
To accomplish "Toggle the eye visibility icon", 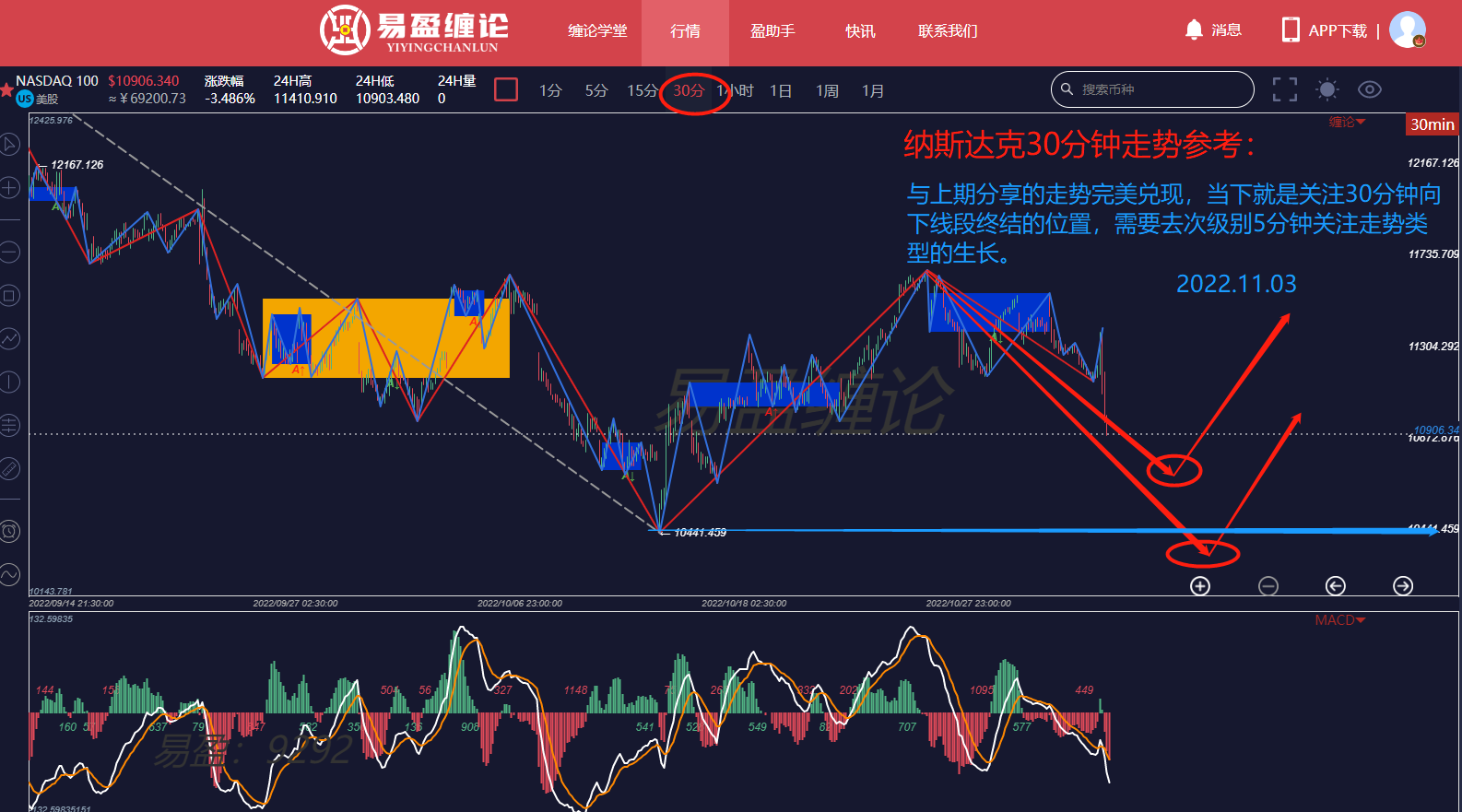I will [1370, 89].
